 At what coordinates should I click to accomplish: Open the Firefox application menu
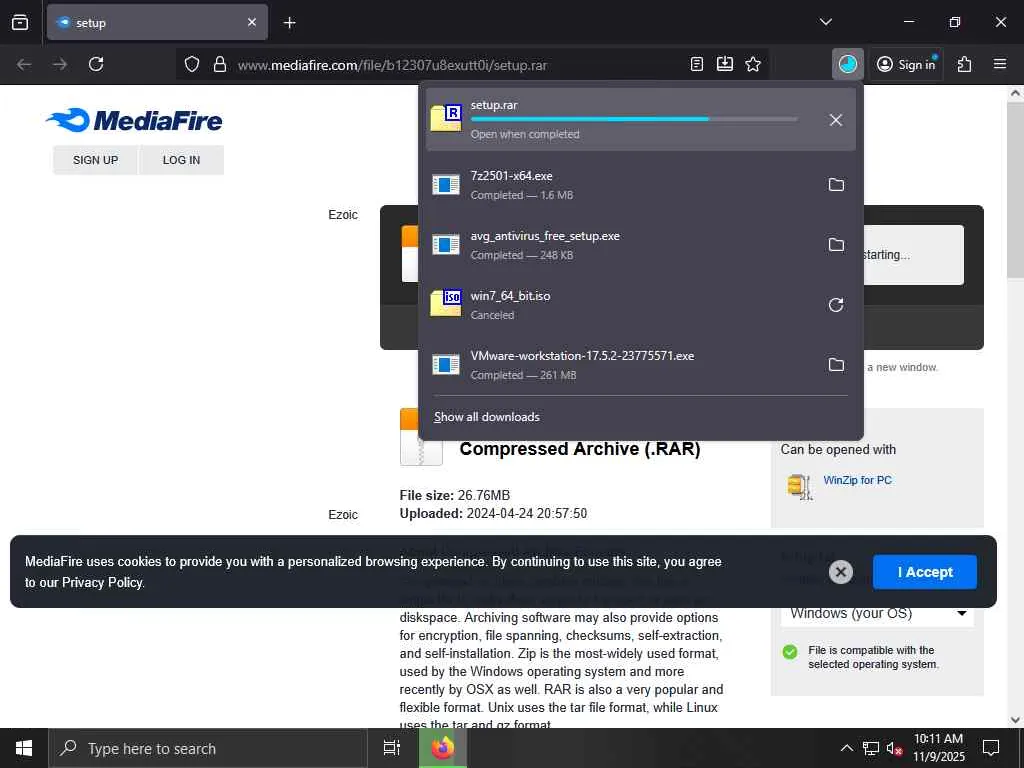[1000, 64]
